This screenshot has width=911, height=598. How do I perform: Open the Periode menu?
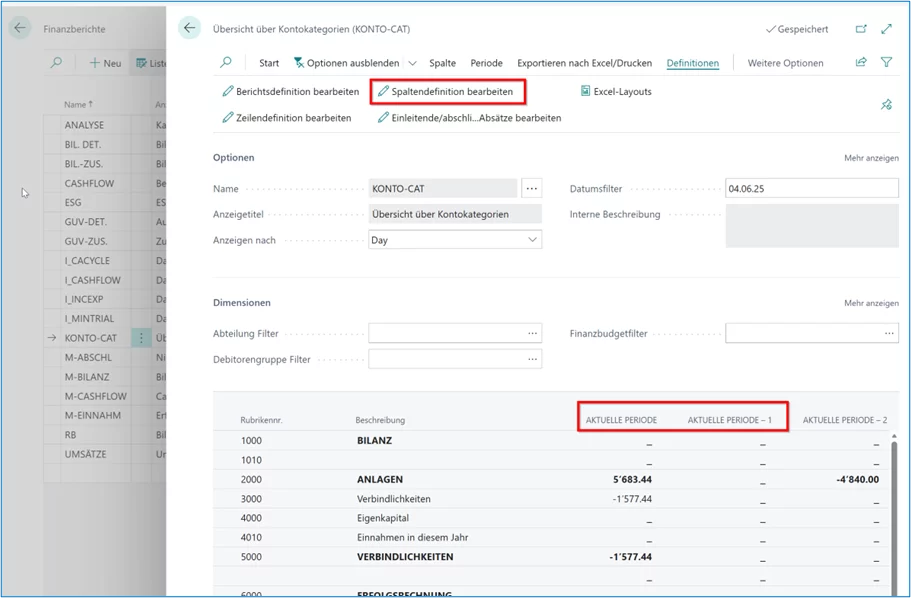pos(486,63)
